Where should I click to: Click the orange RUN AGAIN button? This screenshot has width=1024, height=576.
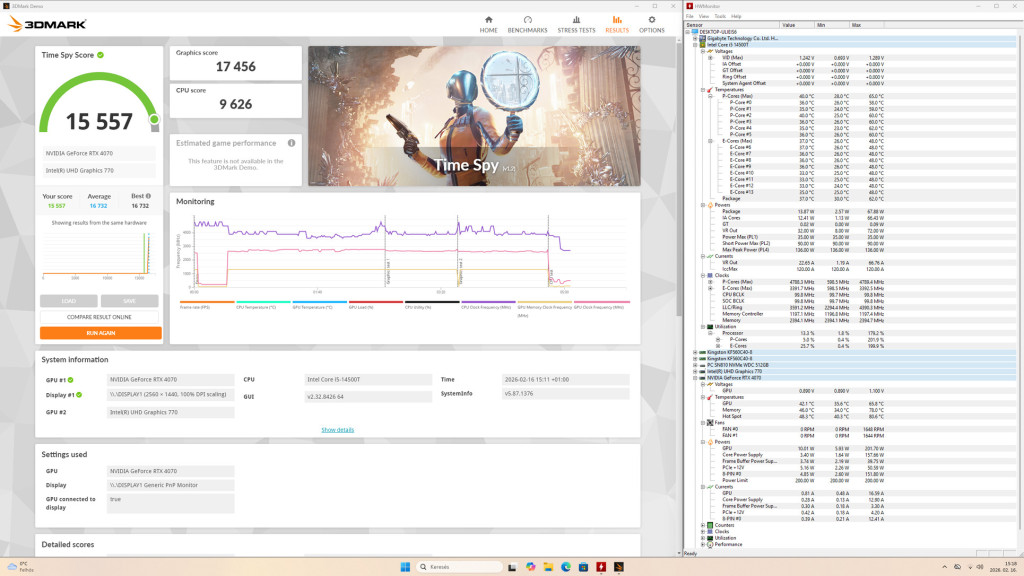click(x=100, y=332)
